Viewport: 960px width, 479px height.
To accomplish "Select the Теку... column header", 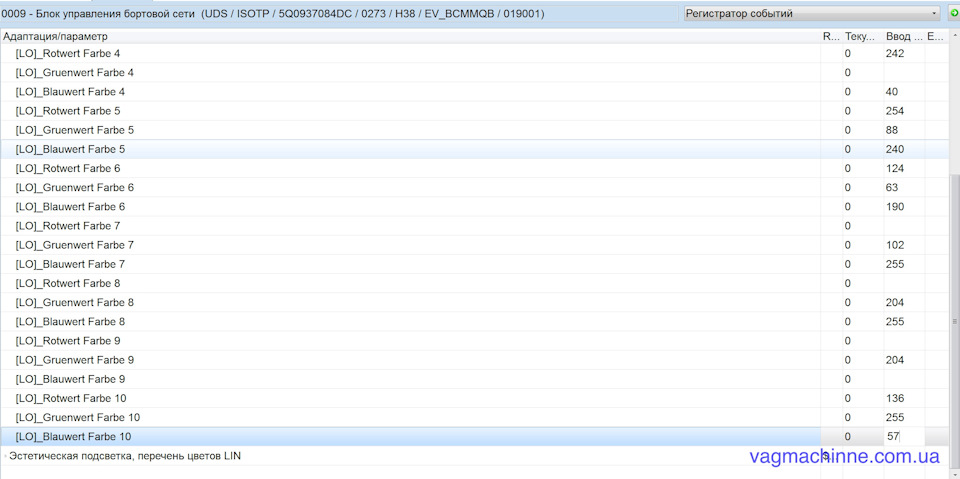I will 863,37.
